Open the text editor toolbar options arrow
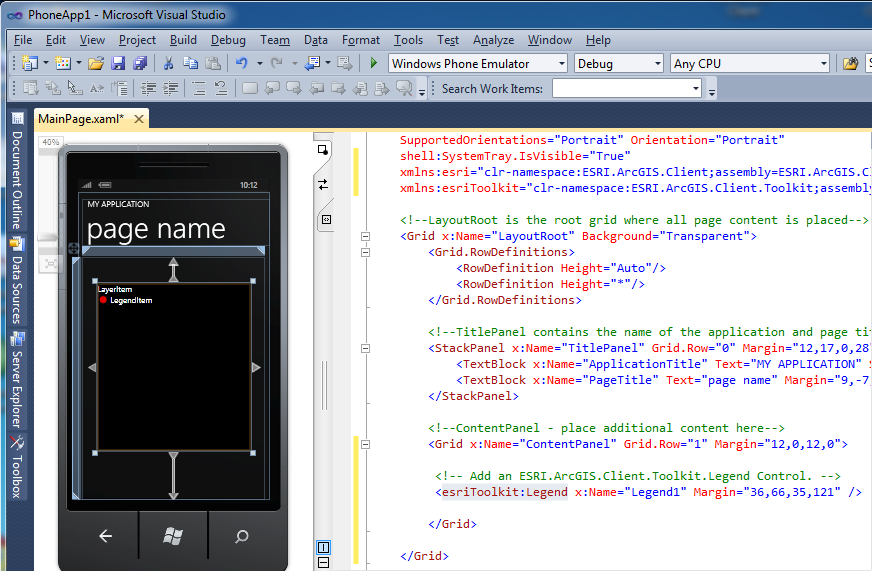The height and width of the screenshot is (571, 872). (x=422, y=92)
